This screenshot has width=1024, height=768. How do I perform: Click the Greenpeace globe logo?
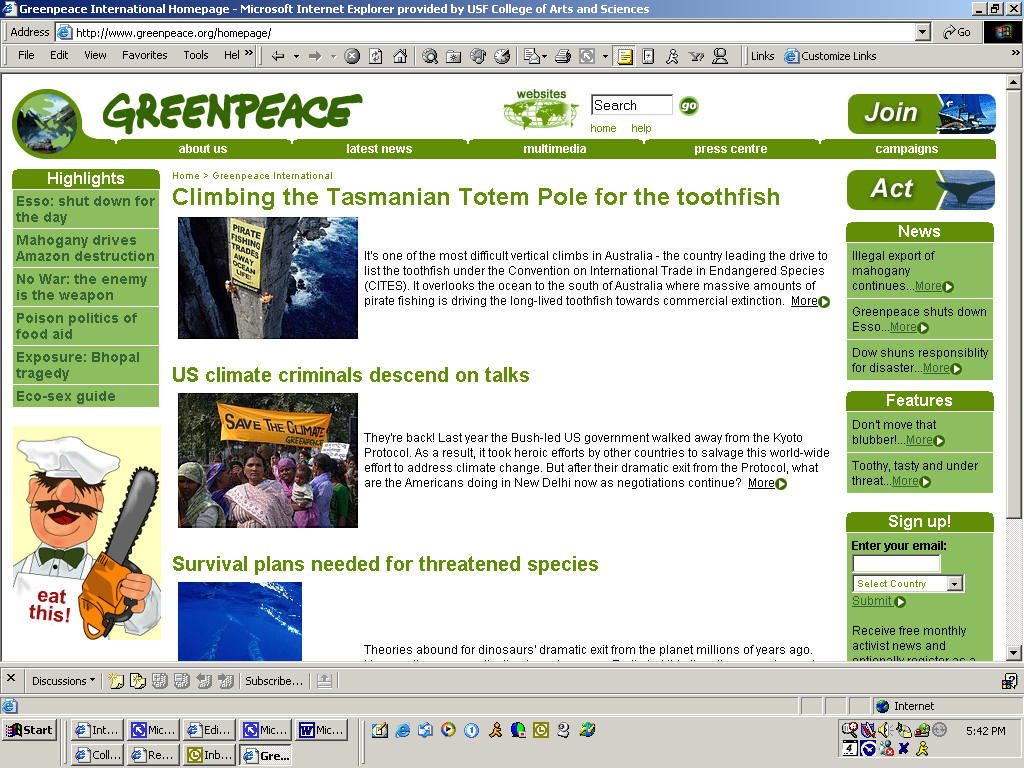[x=46, y=123]
